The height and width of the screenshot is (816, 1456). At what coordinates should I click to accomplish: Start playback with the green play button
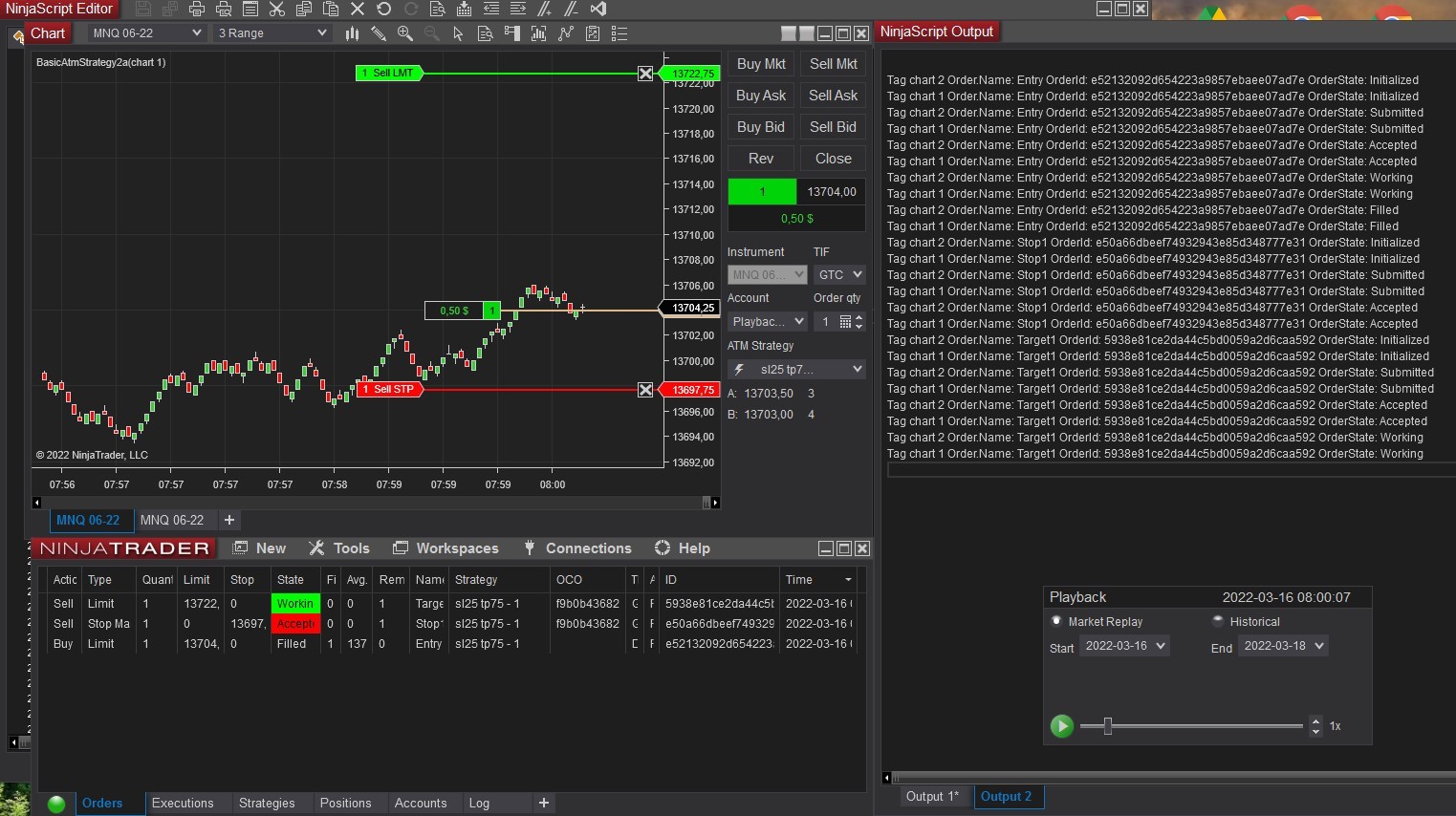(x=1061, y=726)
